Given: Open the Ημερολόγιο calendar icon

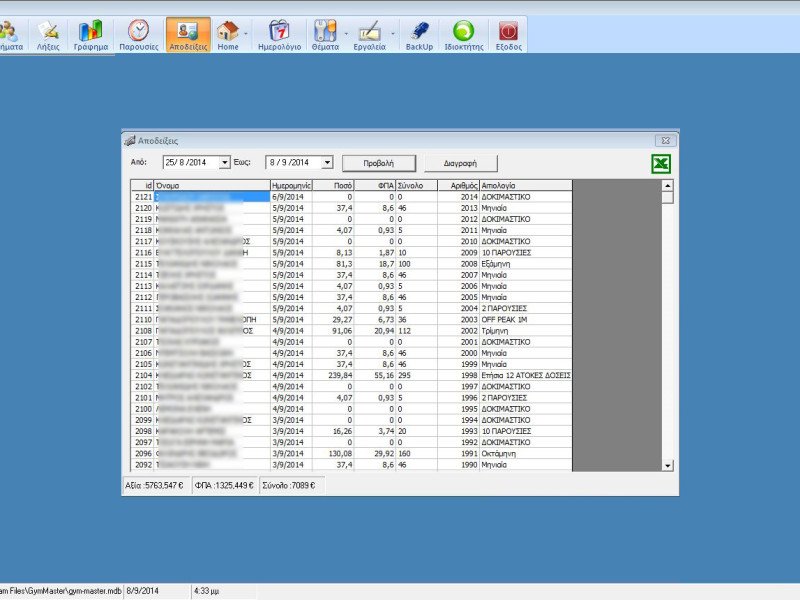Looking at the screenshot, I should (x=279, y=35).
